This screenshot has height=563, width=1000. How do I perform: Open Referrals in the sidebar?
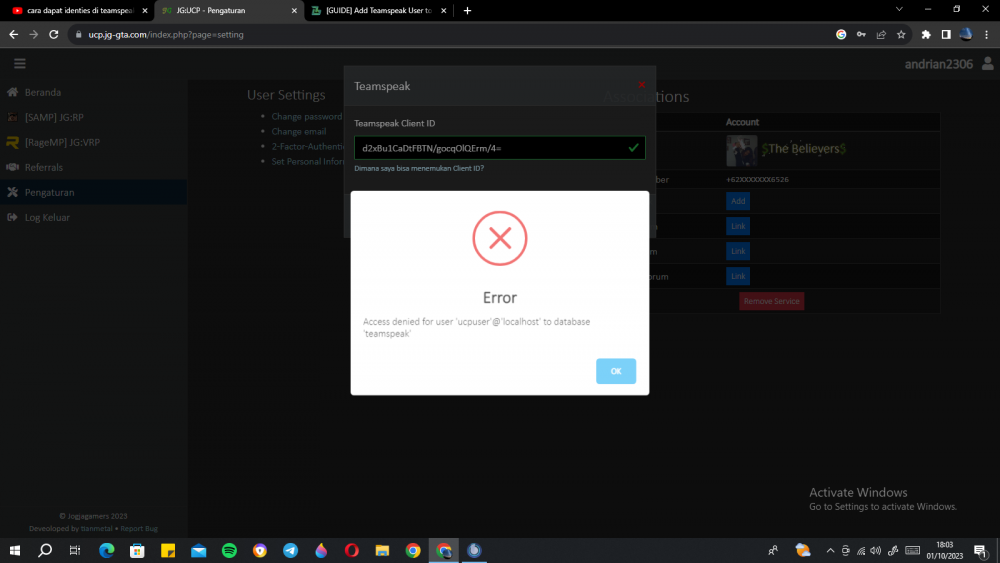[x=43, y=167]
